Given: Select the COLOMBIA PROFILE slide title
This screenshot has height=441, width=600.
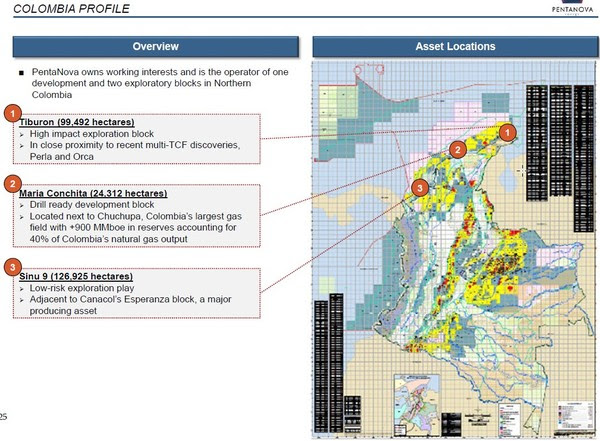Looking at the screenshot, I should pos(72,8).
